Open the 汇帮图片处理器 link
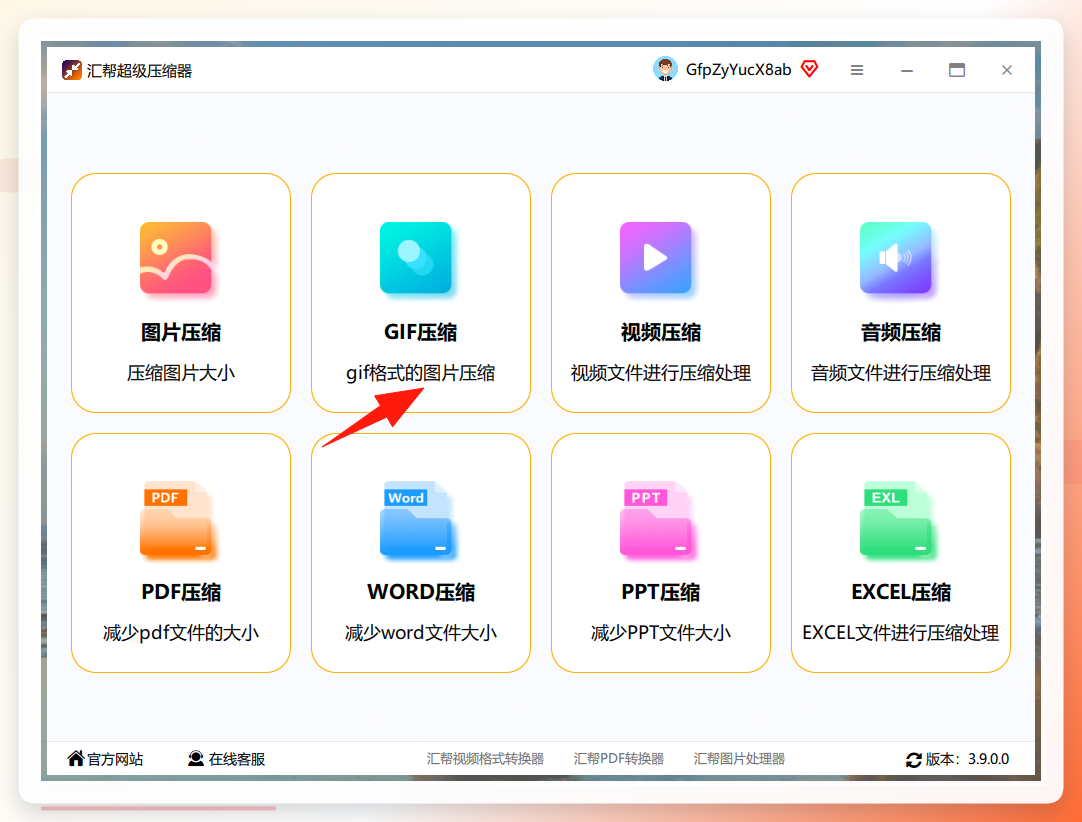This screenshot has height=822, width=1082. (x=739, y=759)
